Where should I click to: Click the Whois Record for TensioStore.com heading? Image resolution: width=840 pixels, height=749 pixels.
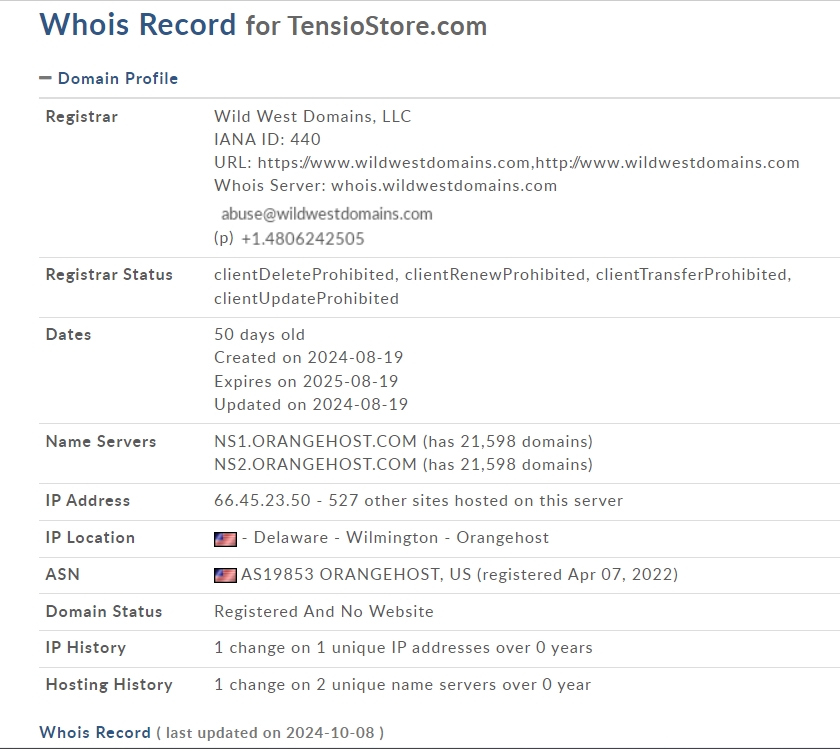pos(263,25)
